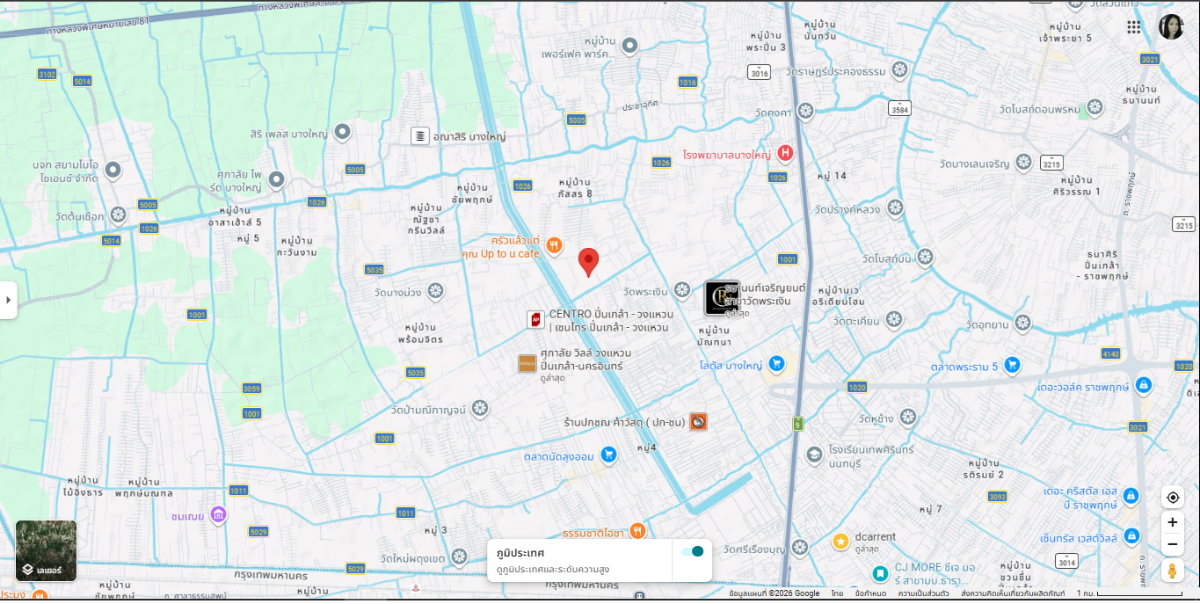This screenshot has width=1200, height=604.
Task: Open the ธนนนท์เจริญยนต์ สาขาวัดพระเงิน business logo
Action: [722, 298]
